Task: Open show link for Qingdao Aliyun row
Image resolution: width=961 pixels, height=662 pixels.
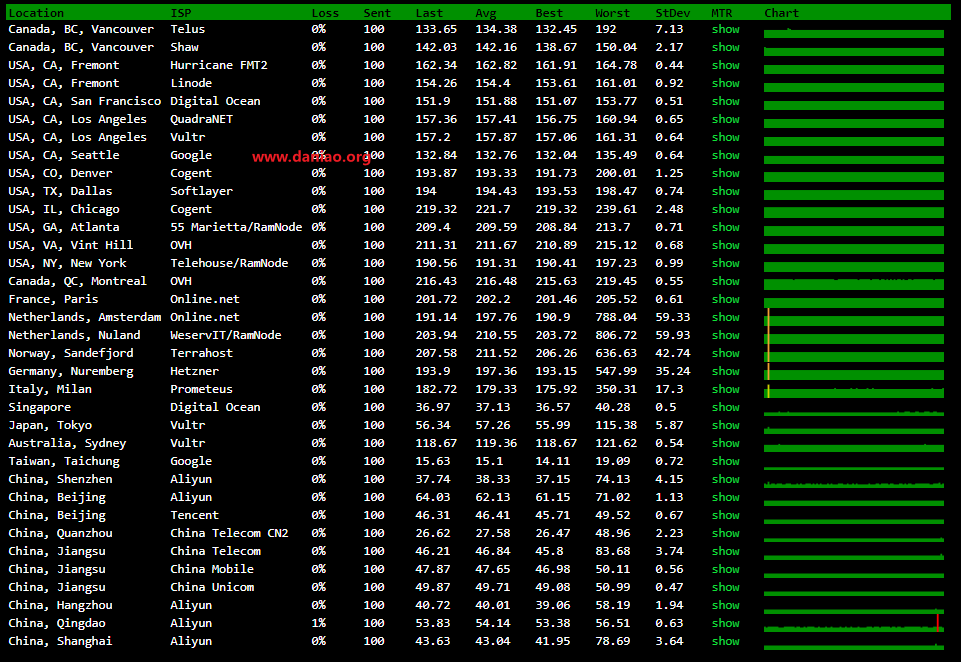Action: [725, 624]
